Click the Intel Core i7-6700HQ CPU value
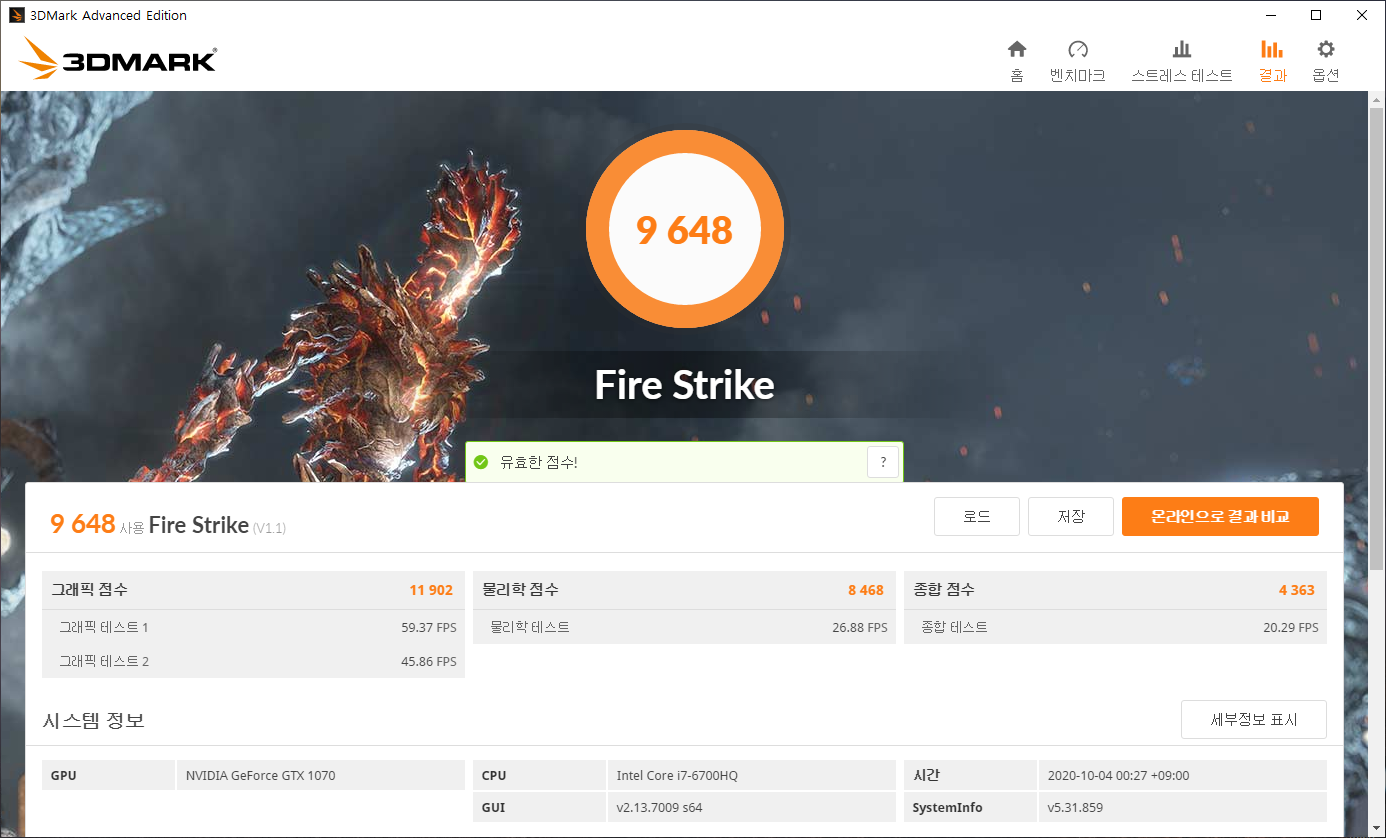The image size is (1386, 838). (x=678, y=776)
